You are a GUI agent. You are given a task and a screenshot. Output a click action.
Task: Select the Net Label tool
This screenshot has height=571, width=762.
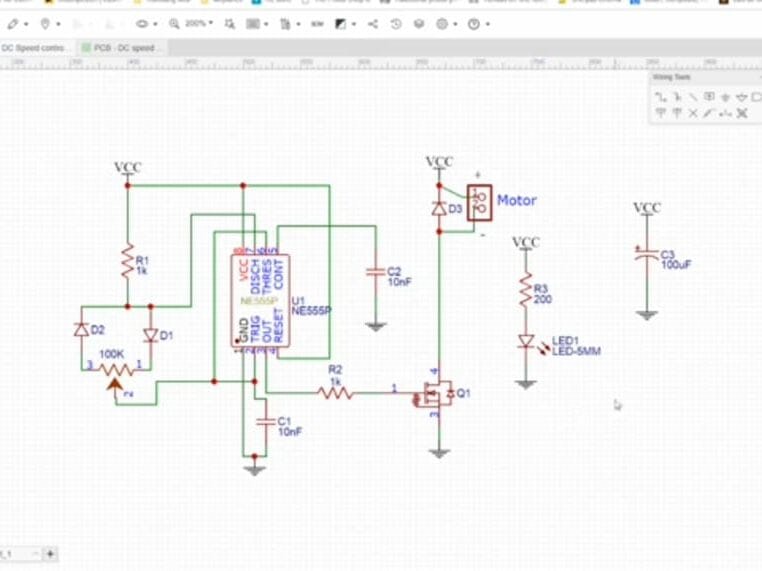(710, 97)
